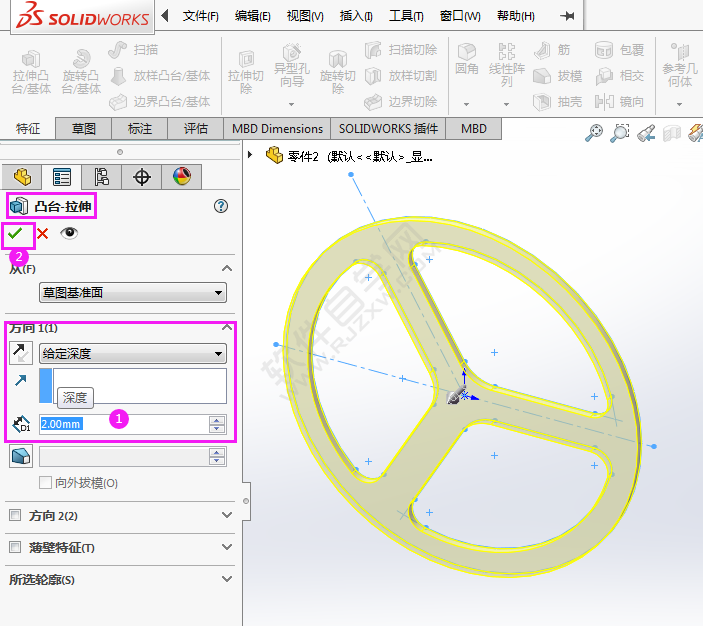Switch to the MBD Dimensions tab
Image resolution: width=703 pixels, height=626 pixels.
click(x=277, y=129)
